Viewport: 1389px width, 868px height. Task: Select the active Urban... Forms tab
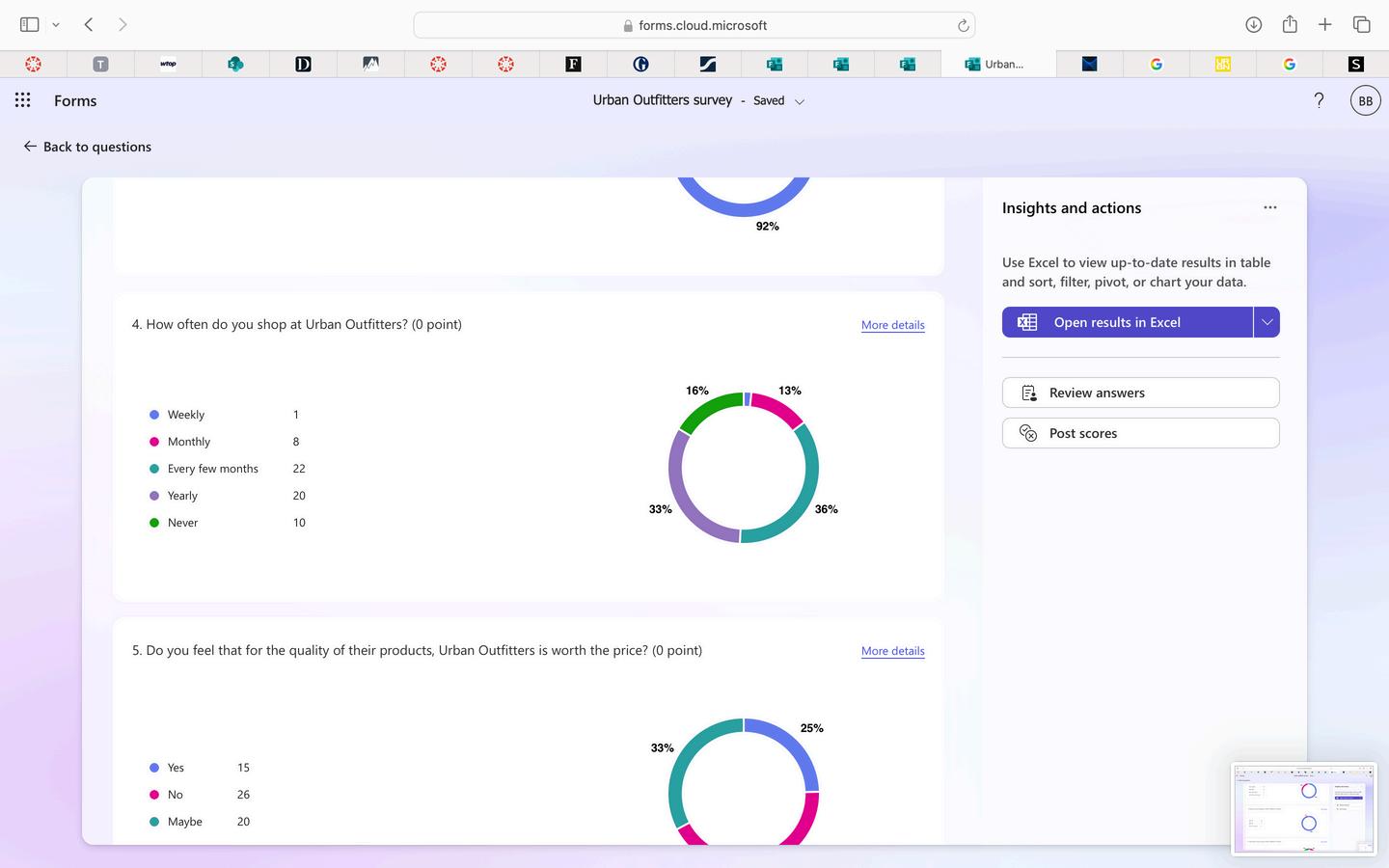point(998,64)
